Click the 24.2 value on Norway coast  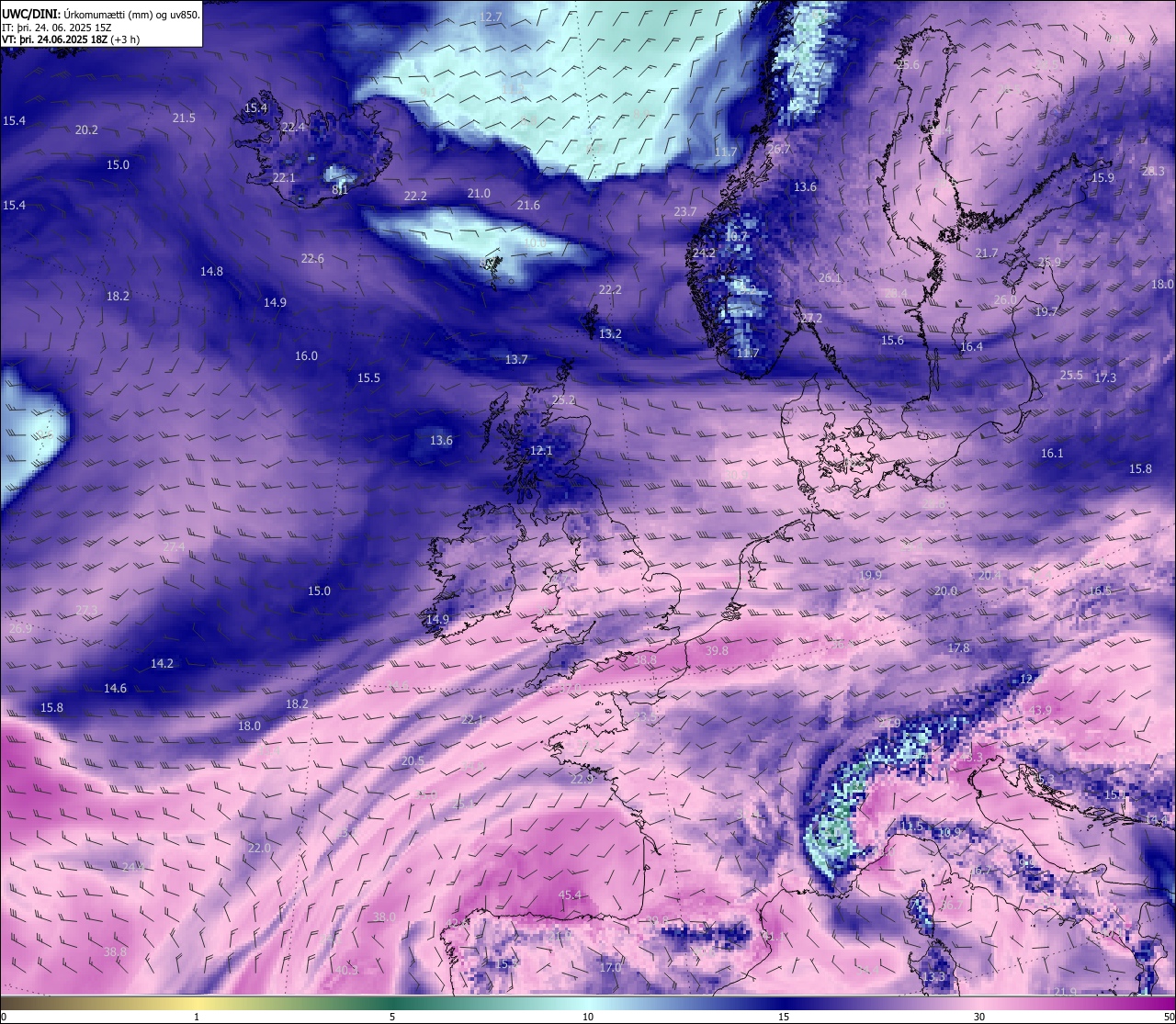[704, 253]
